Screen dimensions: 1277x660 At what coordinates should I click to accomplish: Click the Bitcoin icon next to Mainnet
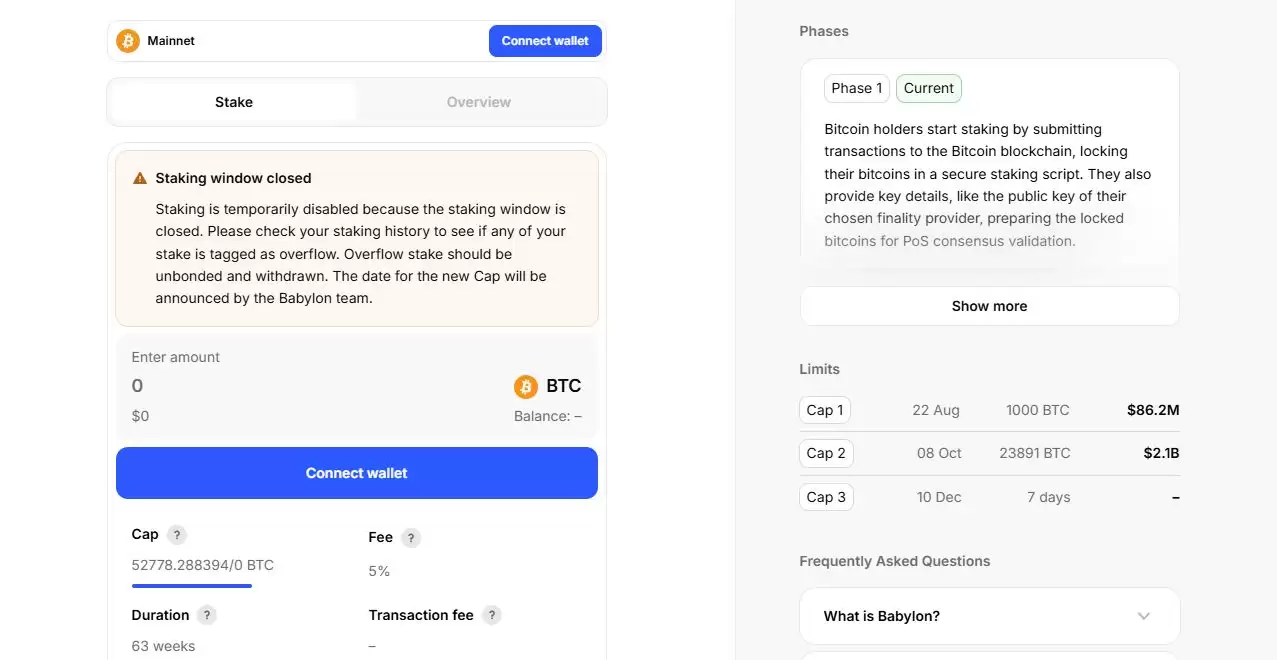(128, 41)
